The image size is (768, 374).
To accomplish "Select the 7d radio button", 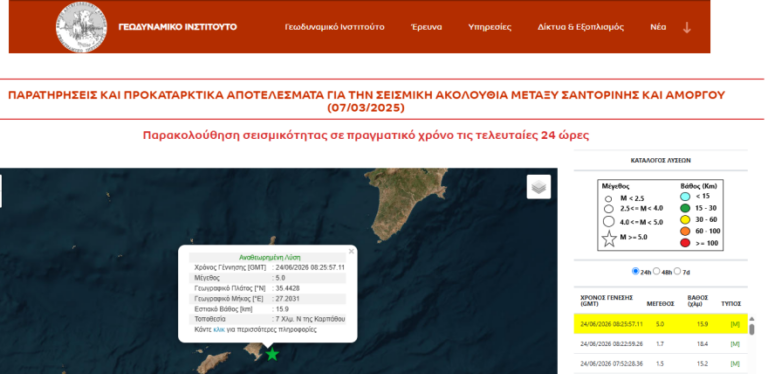I will (677, 271).
